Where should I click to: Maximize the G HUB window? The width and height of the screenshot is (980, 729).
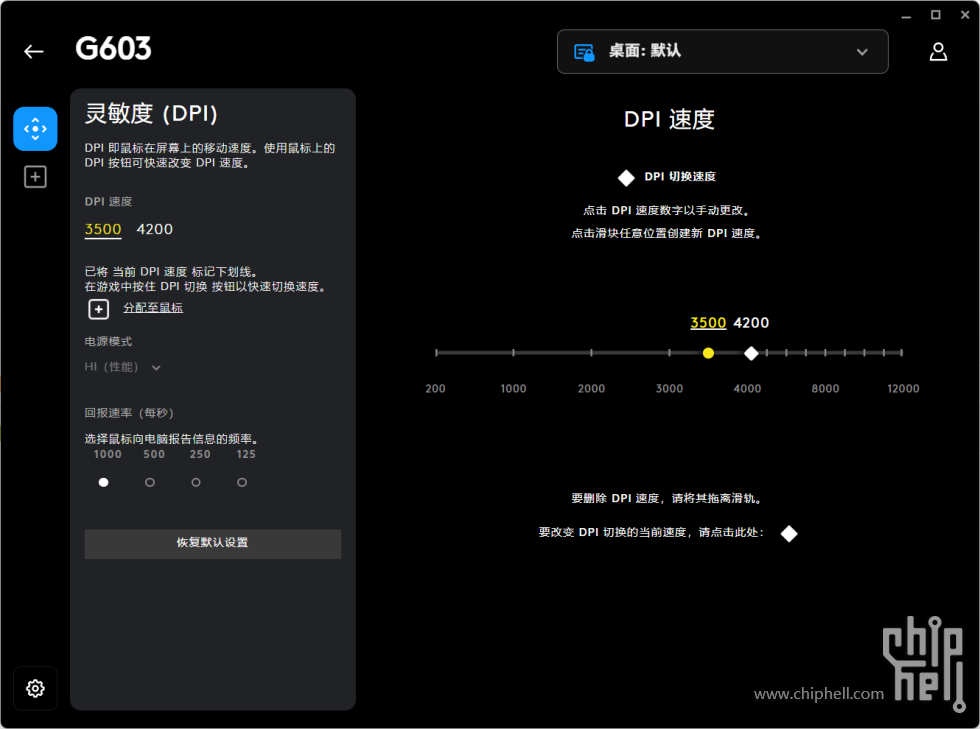tap(936, 15)
